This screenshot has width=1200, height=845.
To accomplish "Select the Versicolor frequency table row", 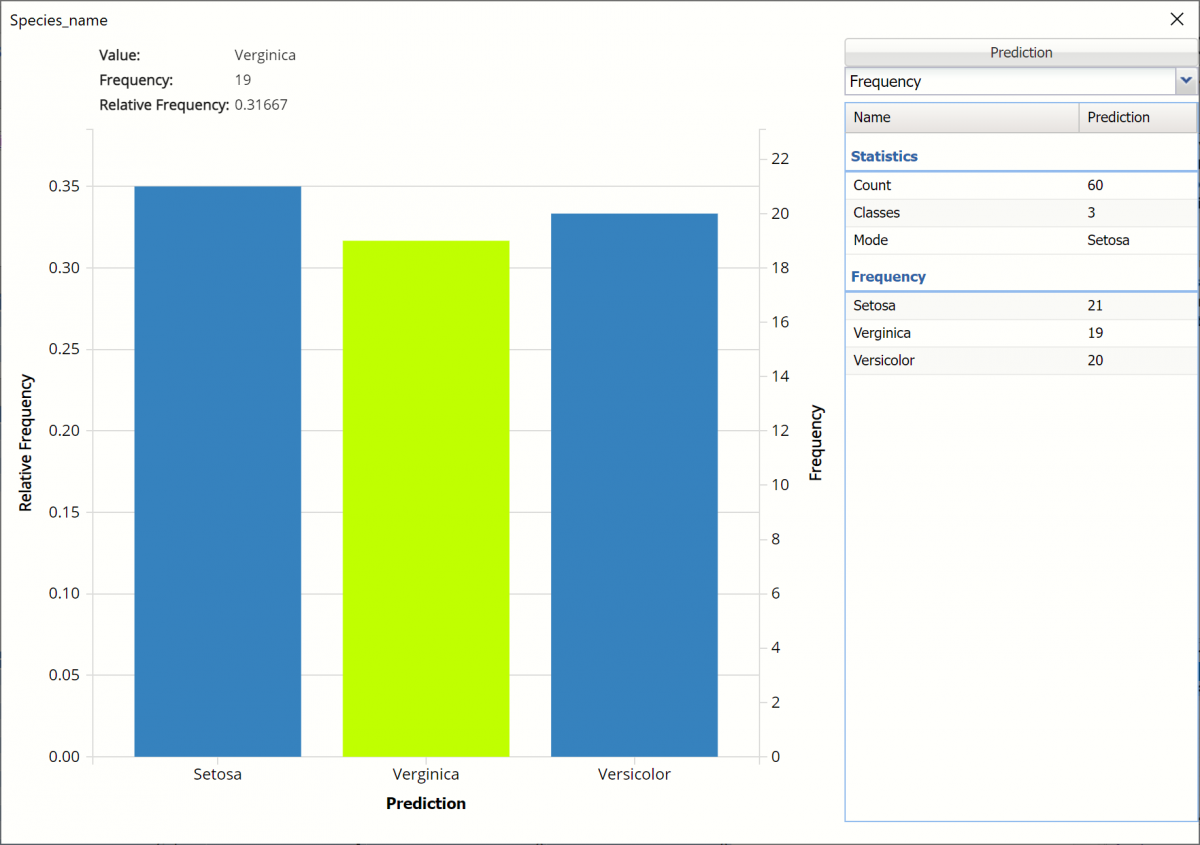I will (x=1020, y=360).
